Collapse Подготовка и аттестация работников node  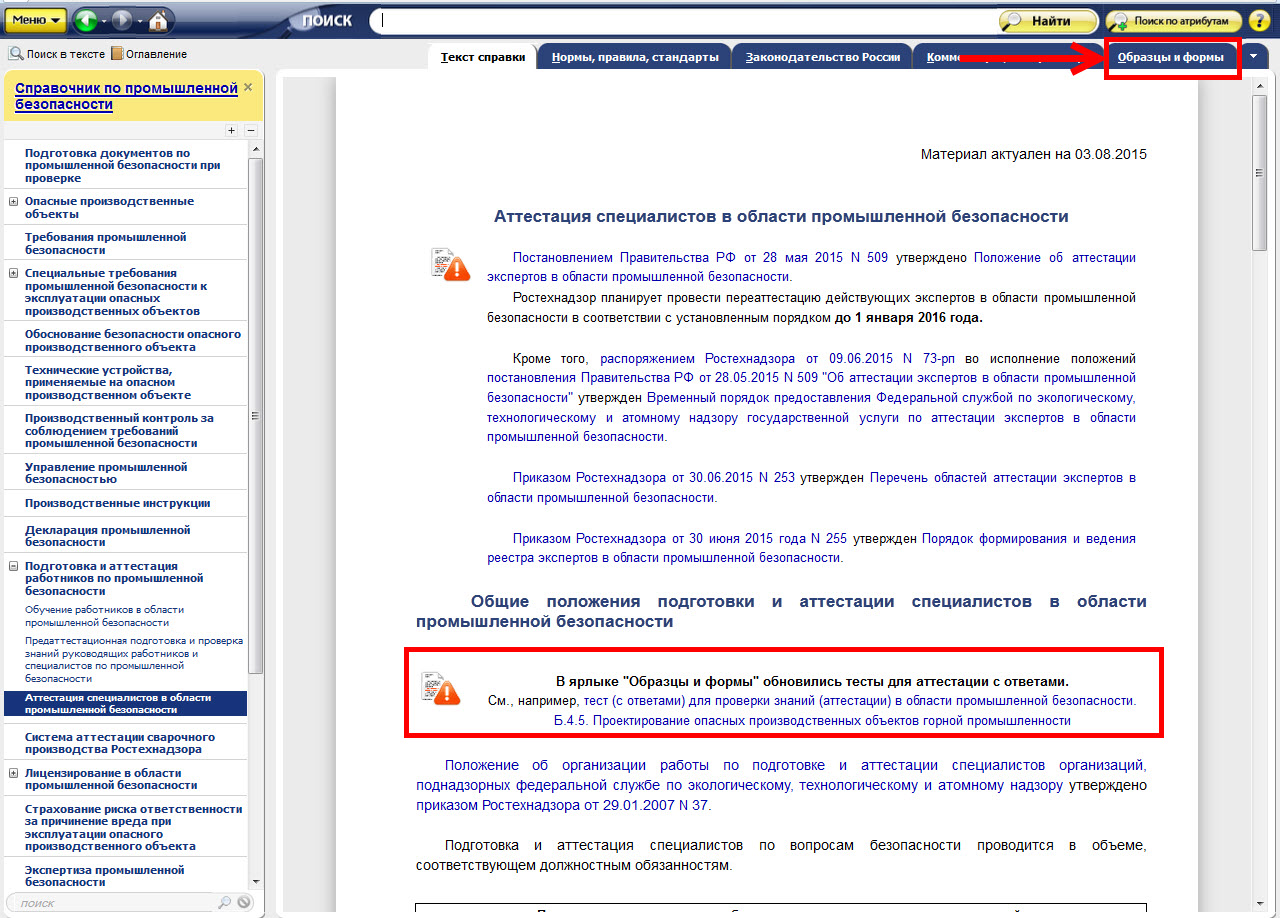[14, 566]
